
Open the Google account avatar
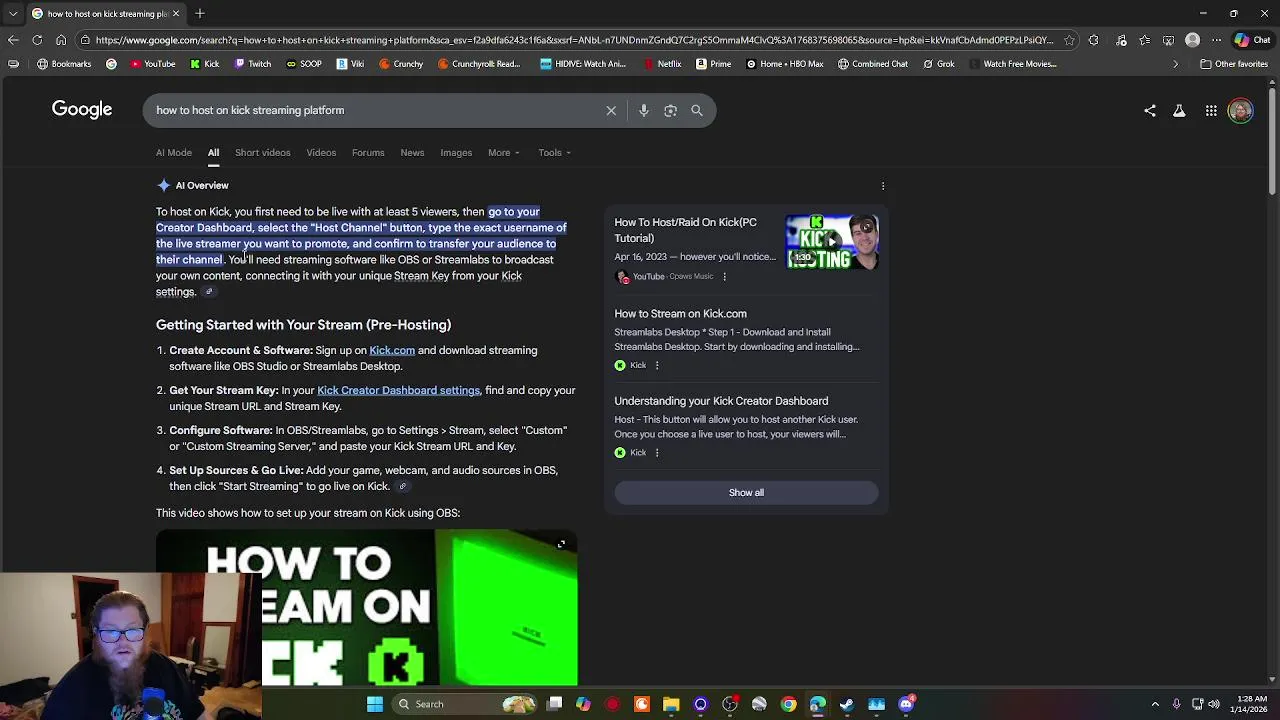point(1240,111)
